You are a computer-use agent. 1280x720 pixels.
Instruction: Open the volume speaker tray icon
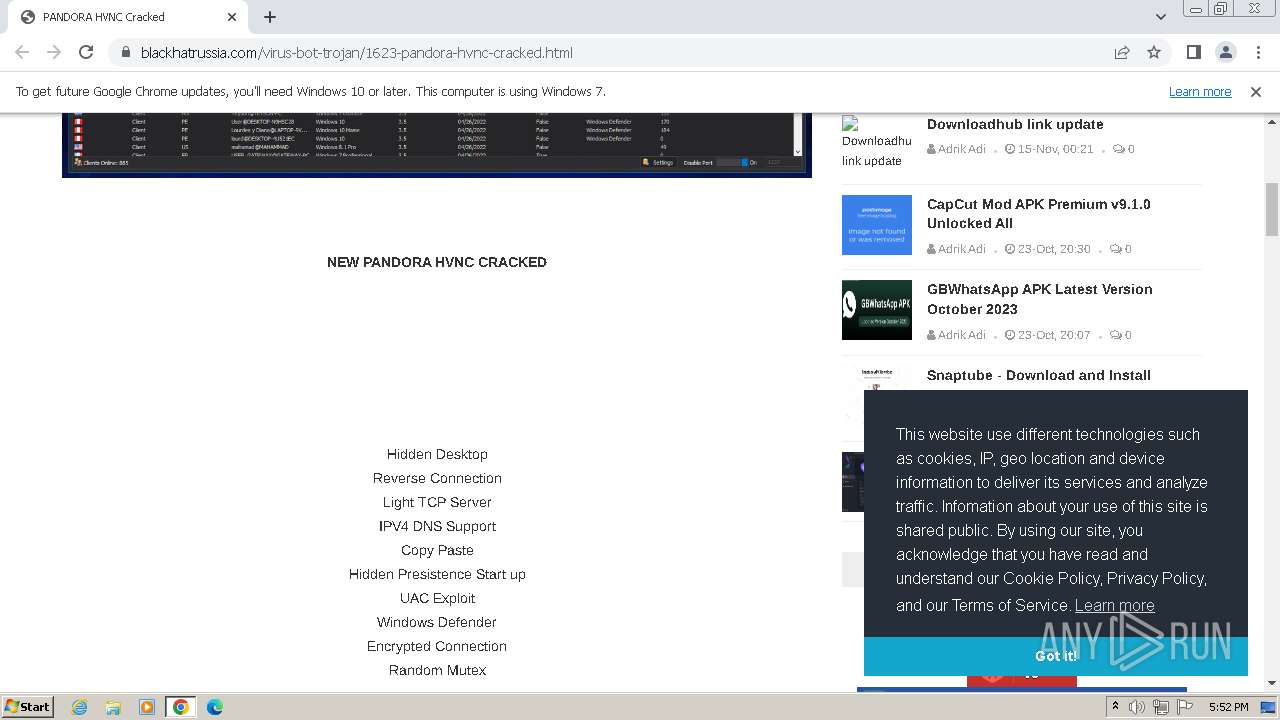click(1137, 707)
